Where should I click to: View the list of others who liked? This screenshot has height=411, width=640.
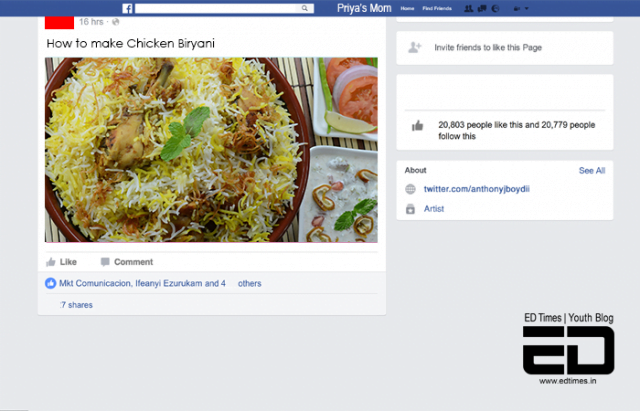[249, 284]
